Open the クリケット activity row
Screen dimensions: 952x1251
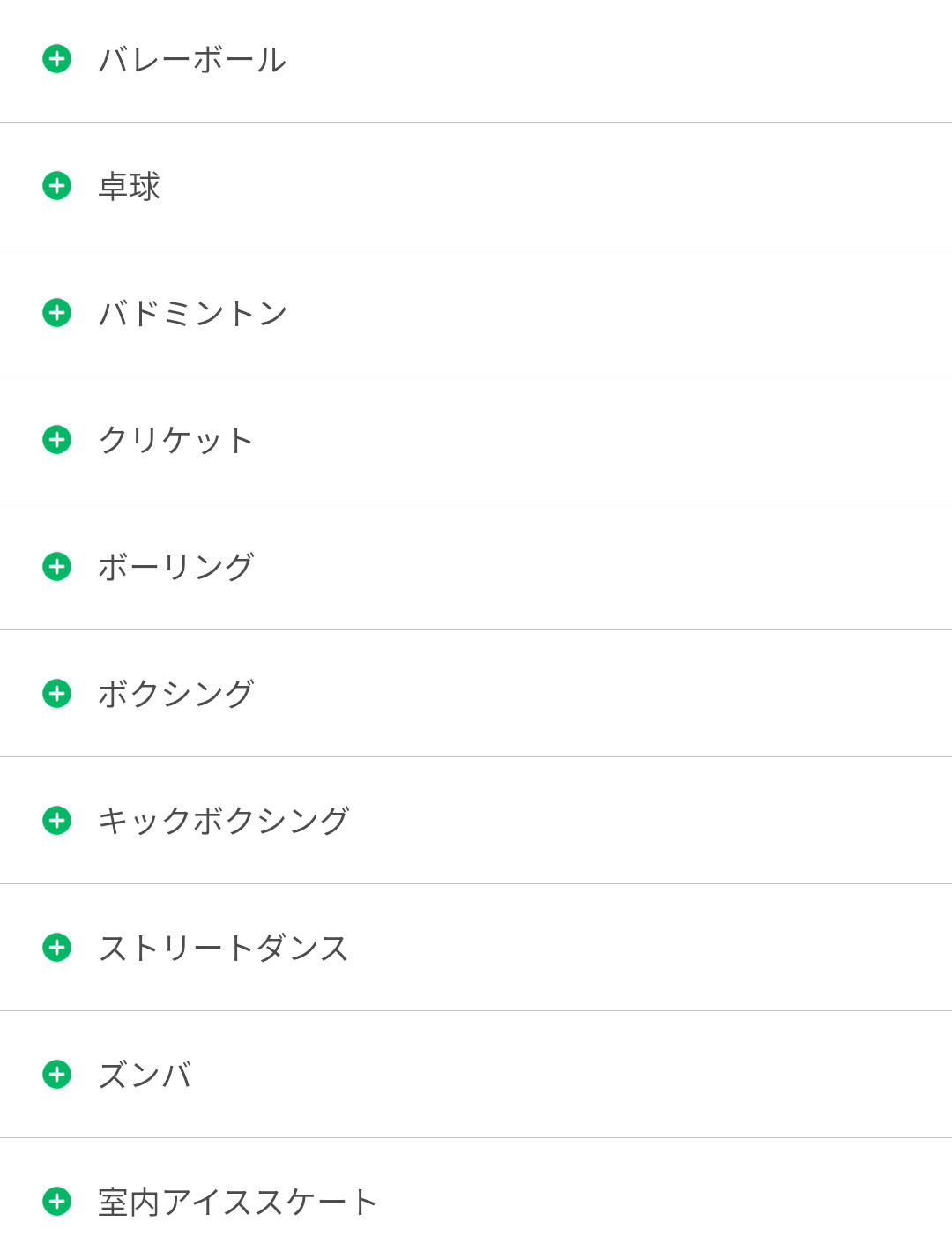pos(476,440)
